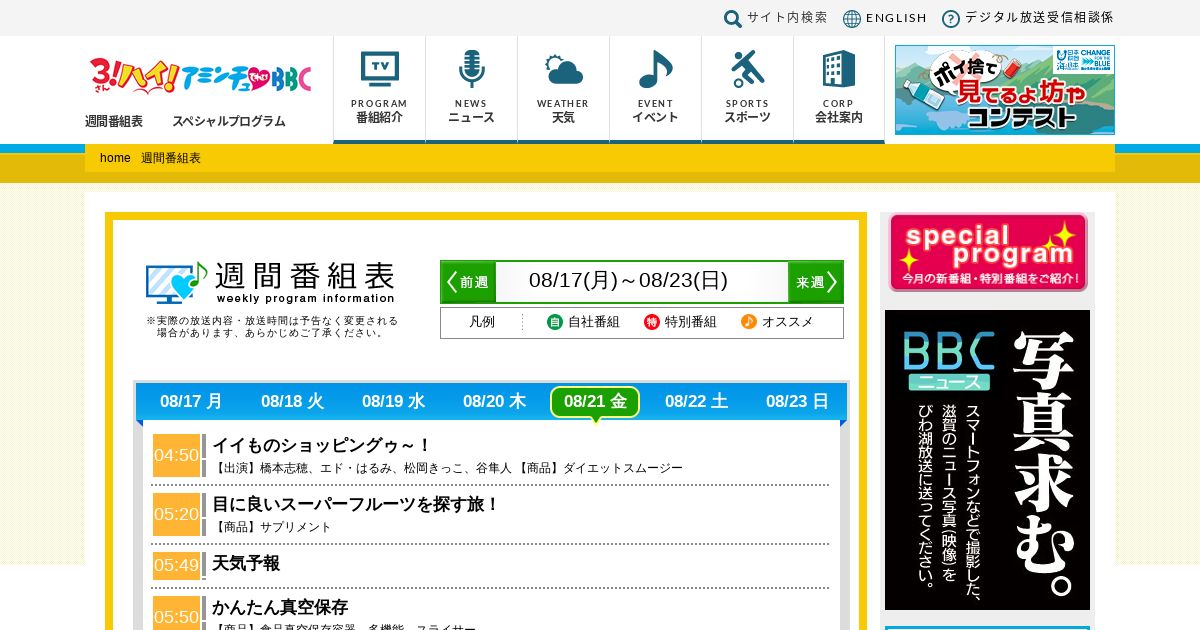Click the ENGLISH globe icon
The height and width of the screenshot is (630, 1200).
pos(852,18)
